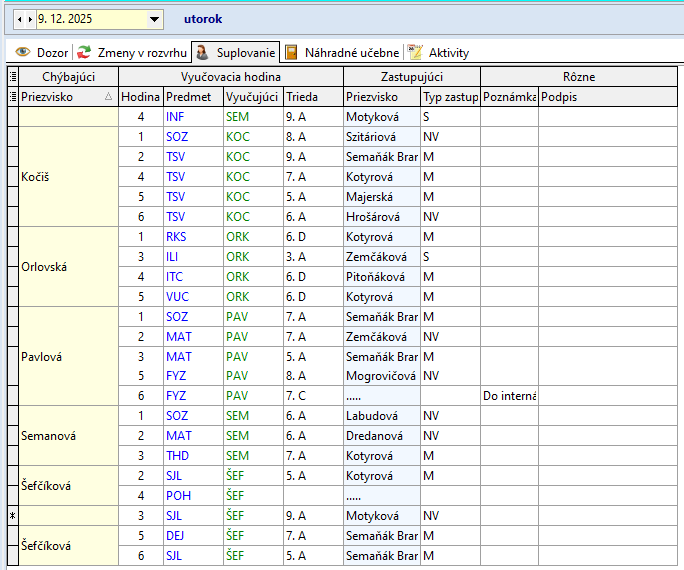
Task: Sort by Priezvisko using the sort triangle
Action: click(x=108, y=97)
